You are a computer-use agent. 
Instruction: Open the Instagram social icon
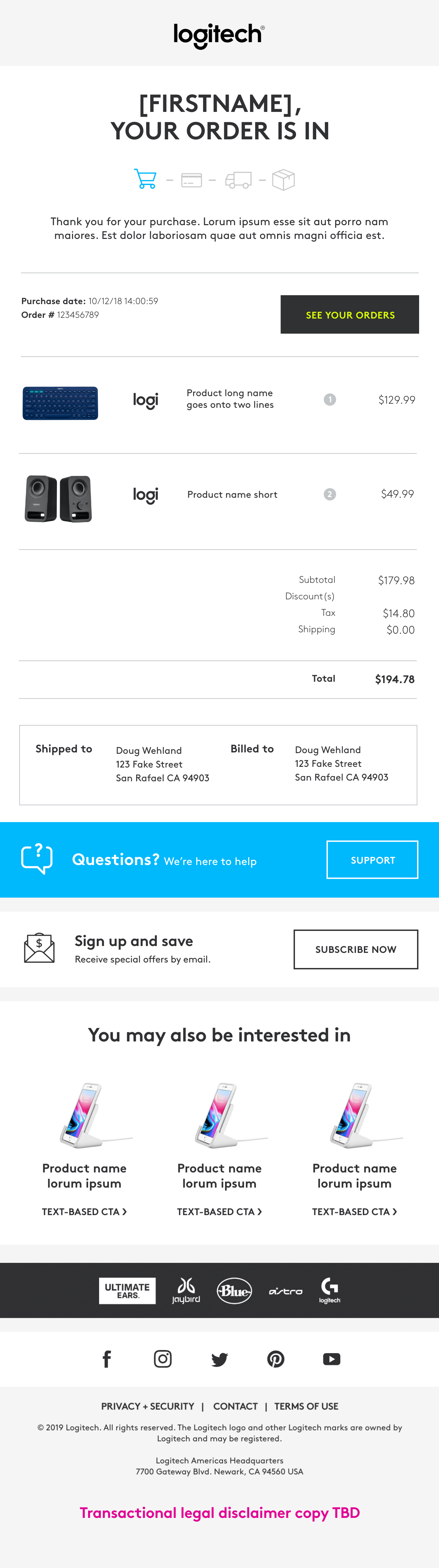[x=163, y=1359]
